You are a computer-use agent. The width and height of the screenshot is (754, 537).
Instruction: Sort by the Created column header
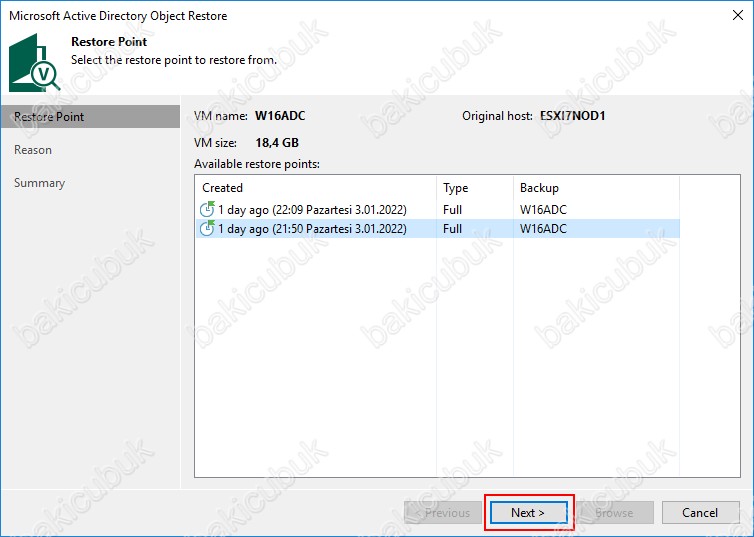[x=316, y=187]
